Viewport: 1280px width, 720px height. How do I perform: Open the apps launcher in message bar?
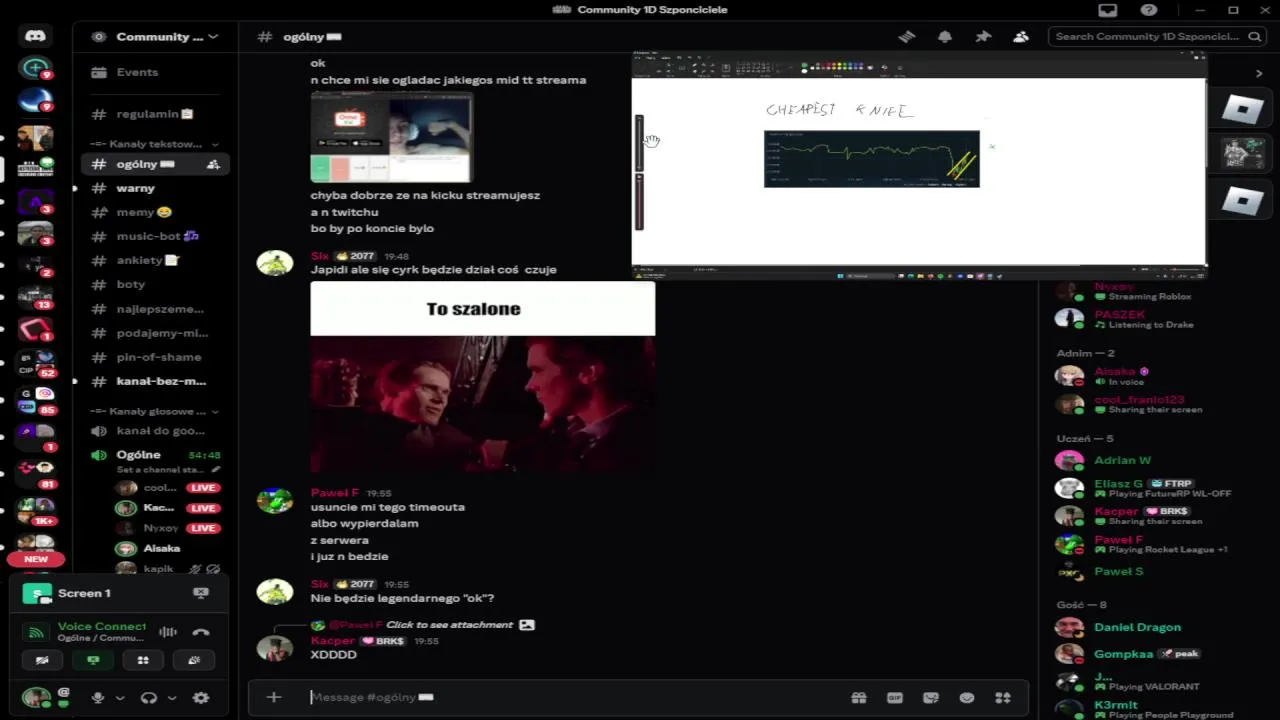click(x=1003, y=698)
